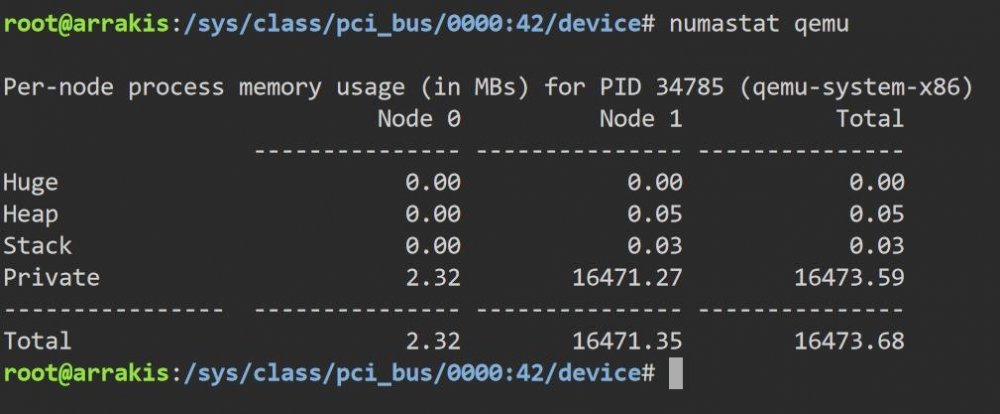Click the 'numastat qemu' command text
This screenshot has width=1000, height=414.
[759, 24]
